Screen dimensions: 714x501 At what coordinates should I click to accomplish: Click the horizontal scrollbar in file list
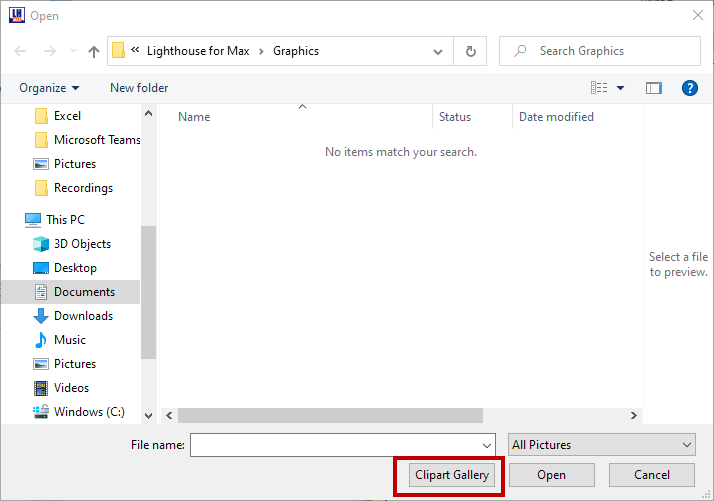pos(330,415)
